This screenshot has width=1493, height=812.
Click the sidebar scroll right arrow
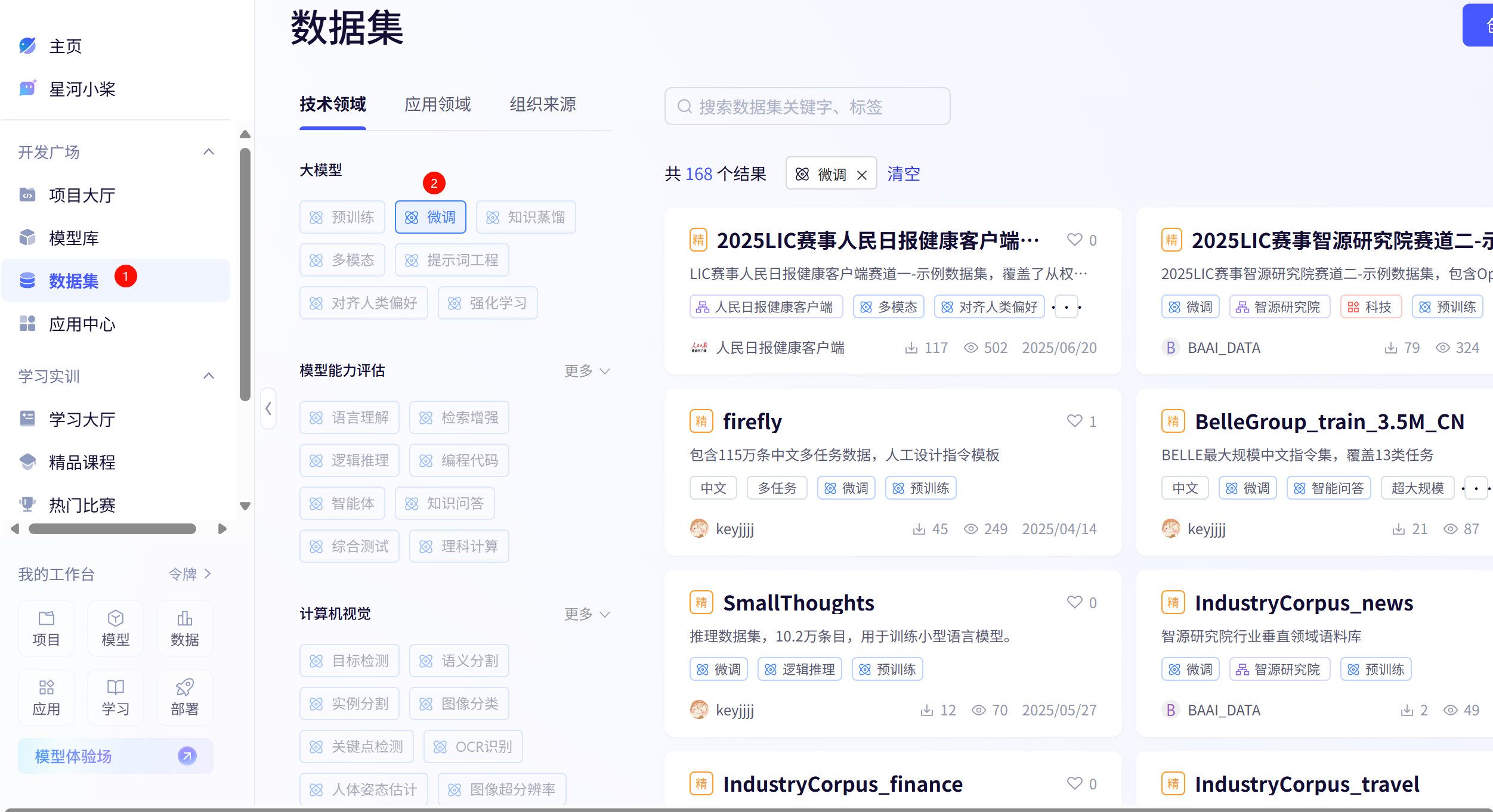click(x=222, y=529)
